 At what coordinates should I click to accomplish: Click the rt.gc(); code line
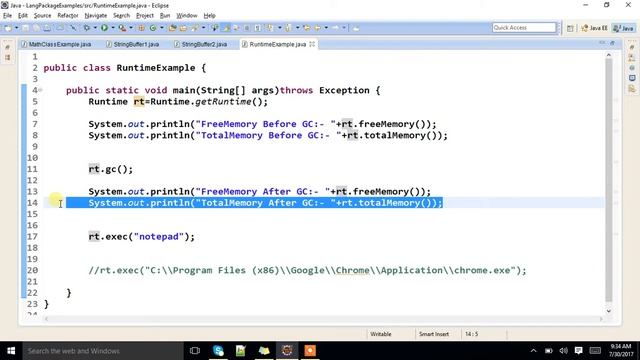(111, 169)
